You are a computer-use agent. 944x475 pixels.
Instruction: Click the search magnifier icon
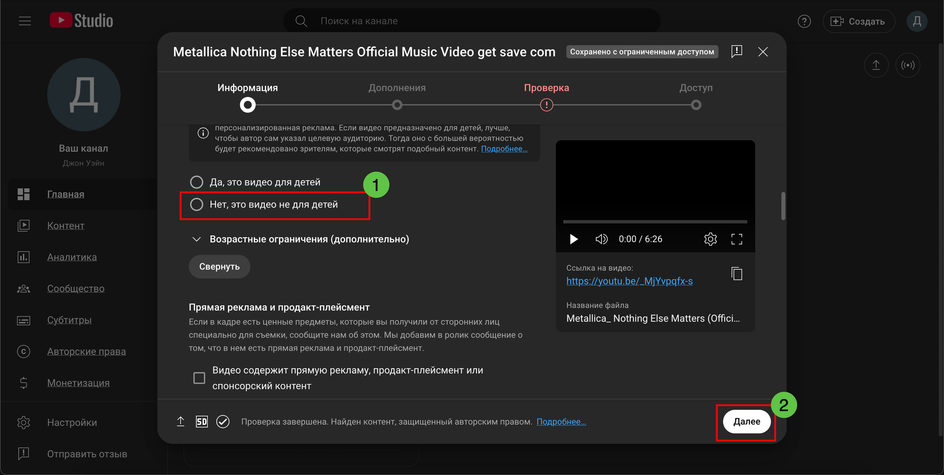[x=301, y=21]
